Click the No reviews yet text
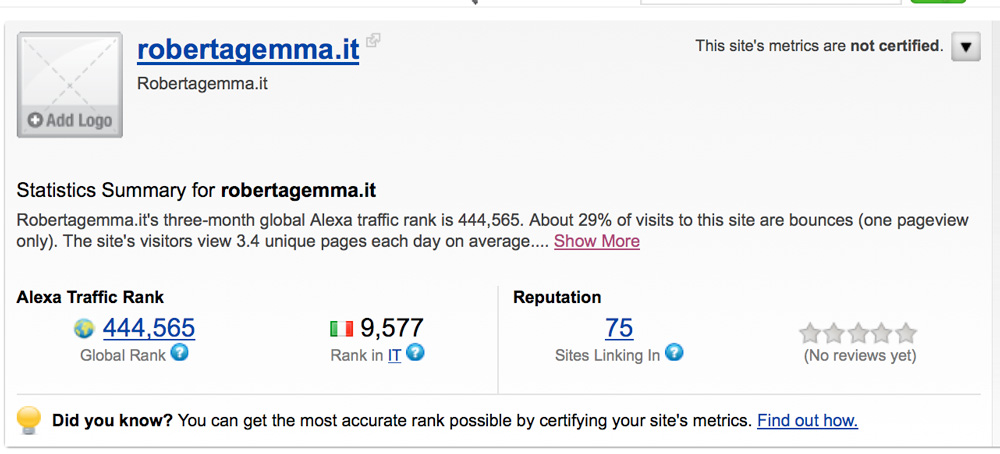 coord(860,355)
